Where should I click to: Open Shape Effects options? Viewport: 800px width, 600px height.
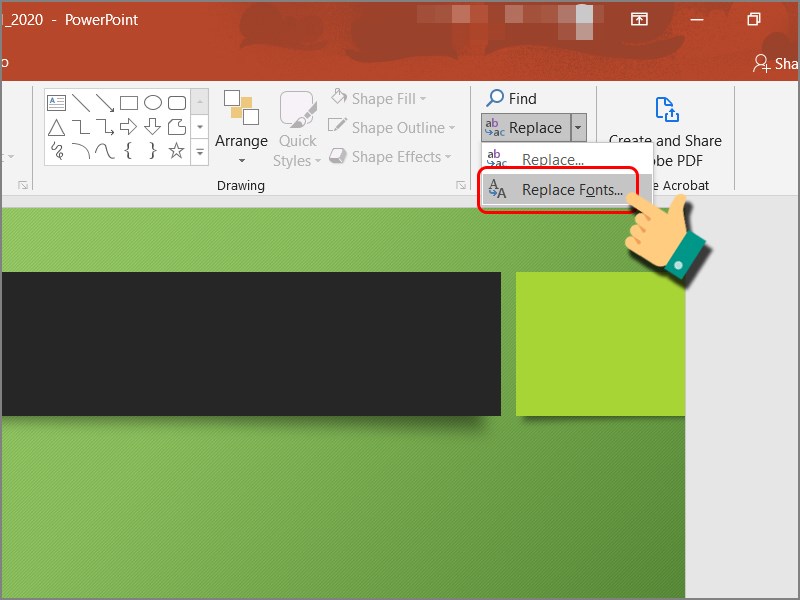(390, 156)
